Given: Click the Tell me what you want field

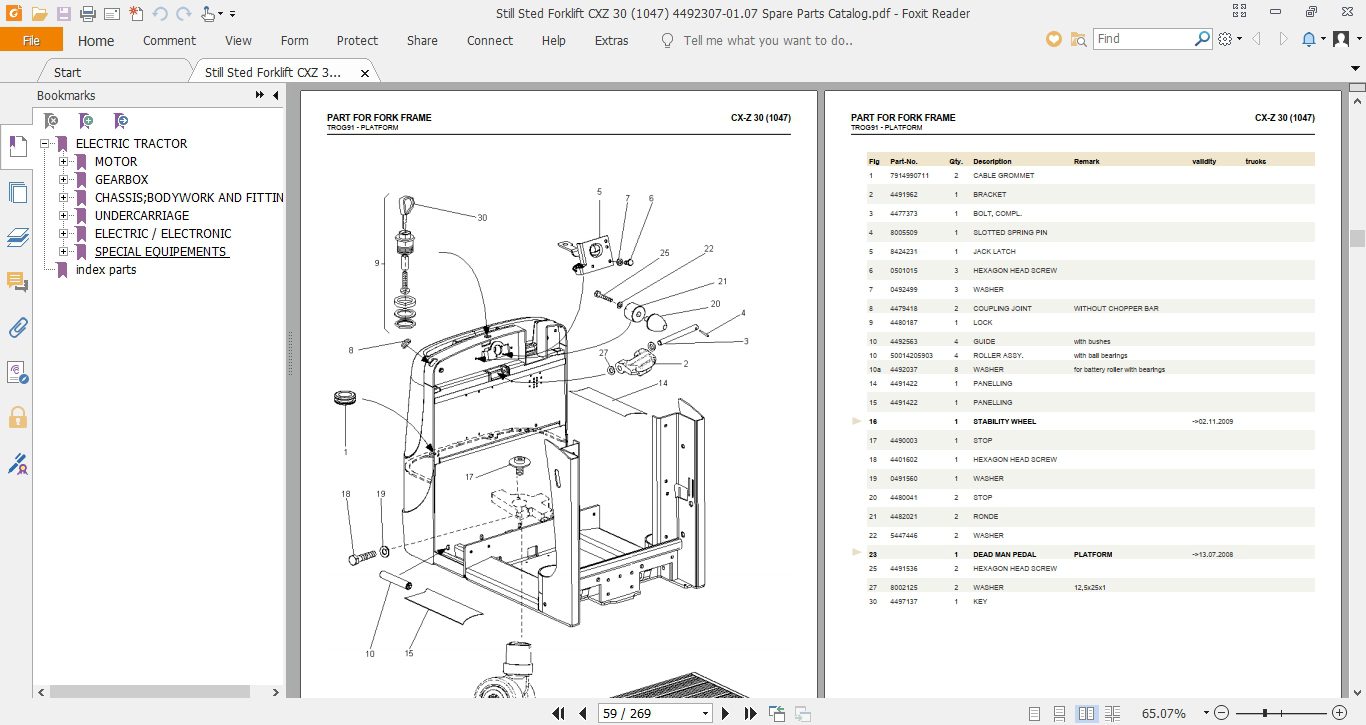Looking at the screenshot, I should [x=767, y=40].
